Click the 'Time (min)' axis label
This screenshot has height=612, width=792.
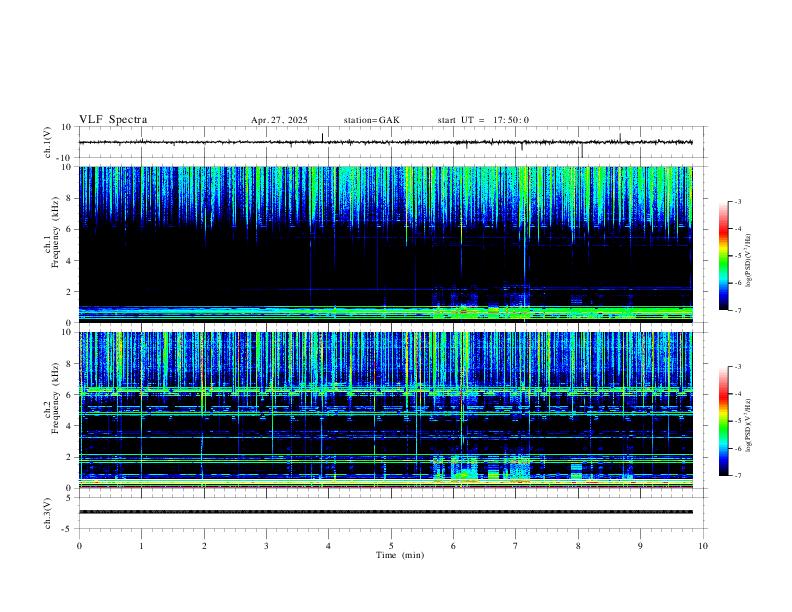(x=400, y=555)
